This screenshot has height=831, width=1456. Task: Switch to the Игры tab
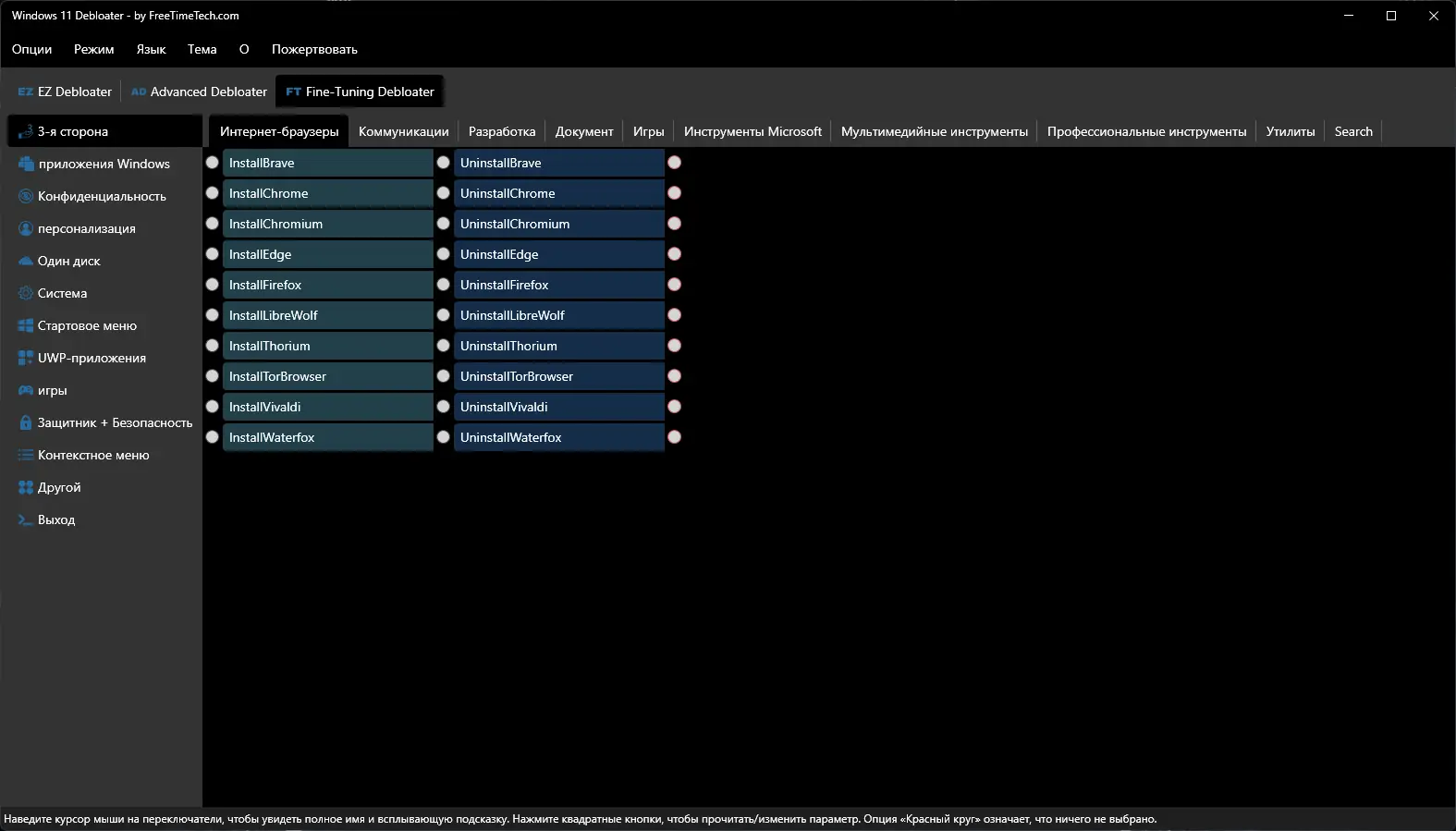click(649, 131)
